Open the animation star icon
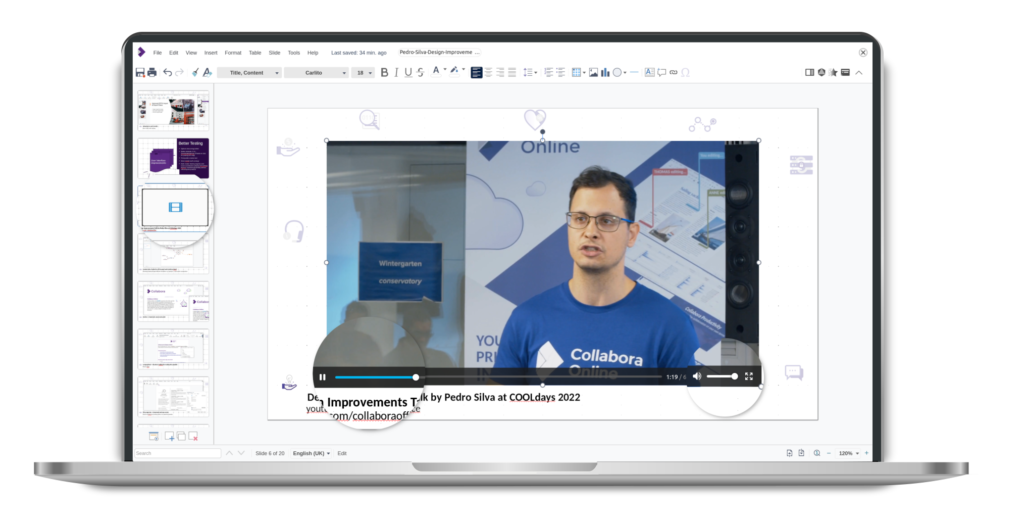Image resolution: width=1024 pixels, height=521 pixels. coord(833,72)
